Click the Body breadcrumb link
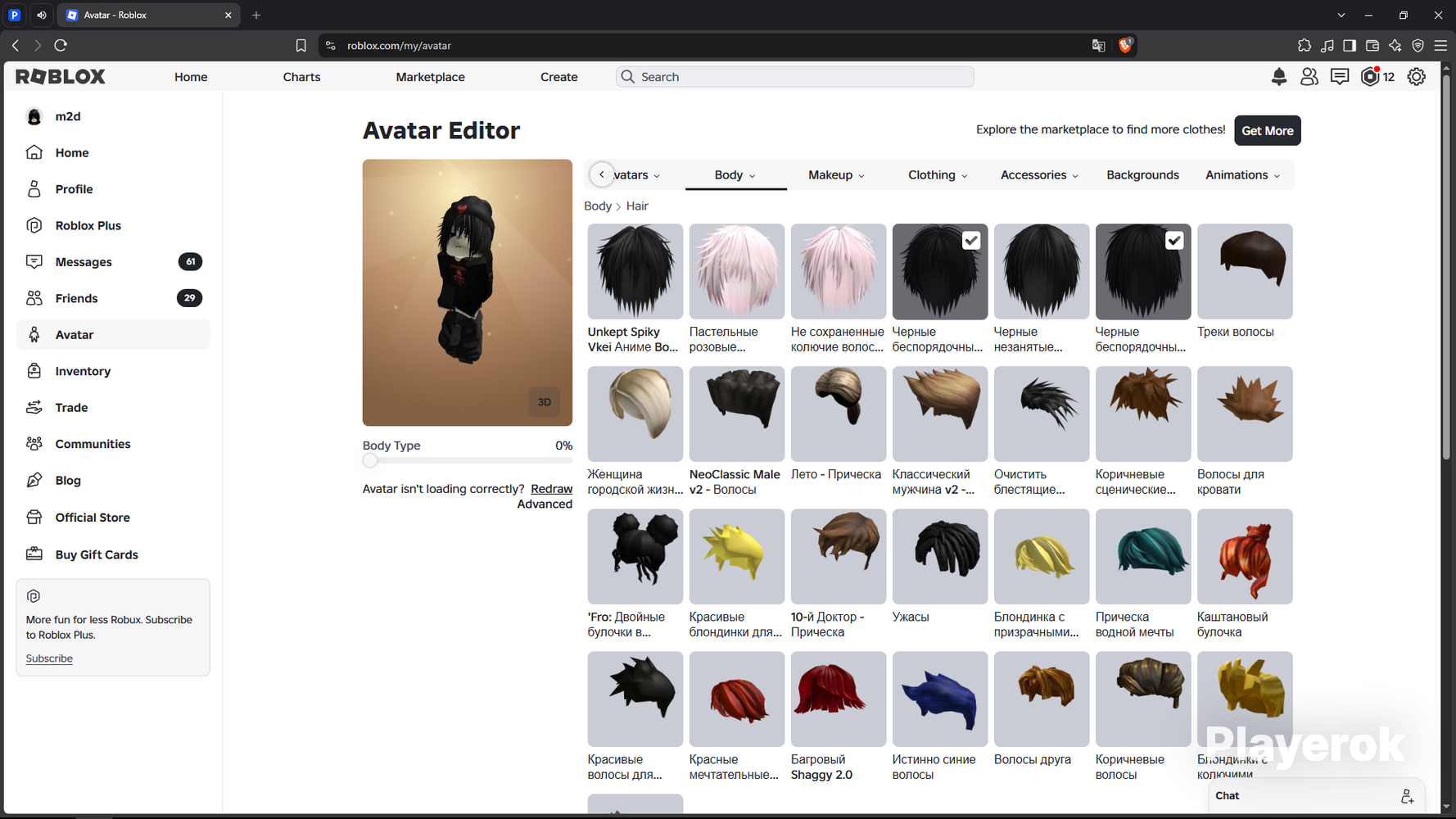Viewport: 1456px width, 819px height. (598, 206)
